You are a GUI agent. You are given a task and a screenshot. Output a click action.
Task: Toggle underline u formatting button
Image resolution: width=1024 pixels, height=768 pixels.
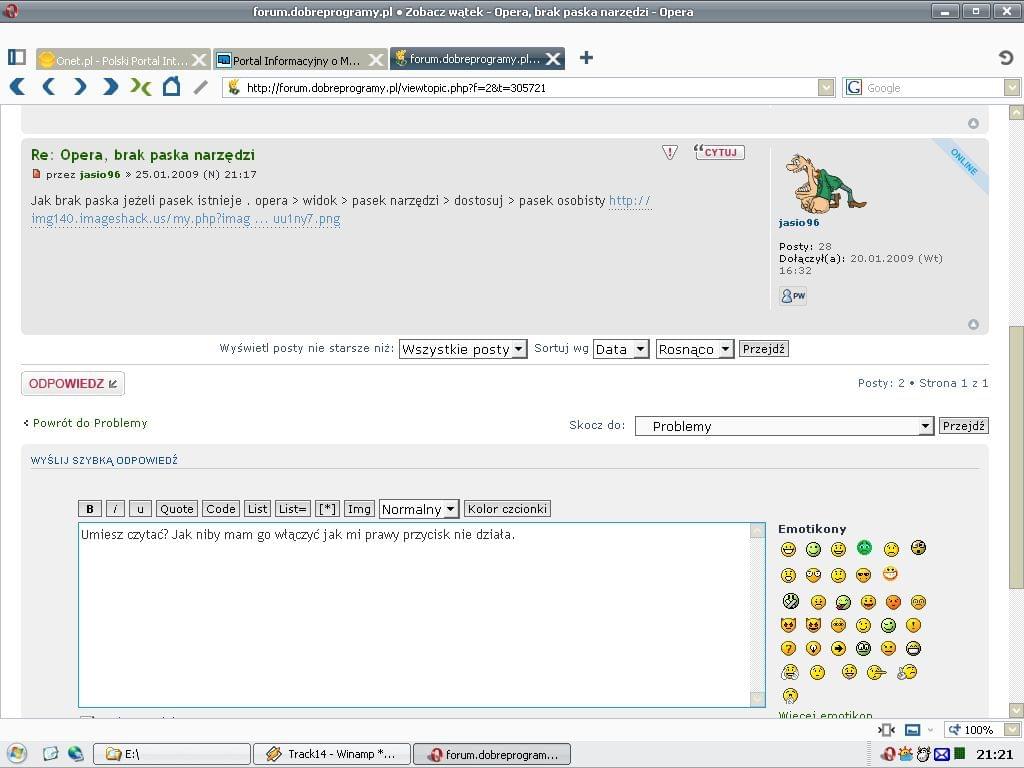pos(140,509)
